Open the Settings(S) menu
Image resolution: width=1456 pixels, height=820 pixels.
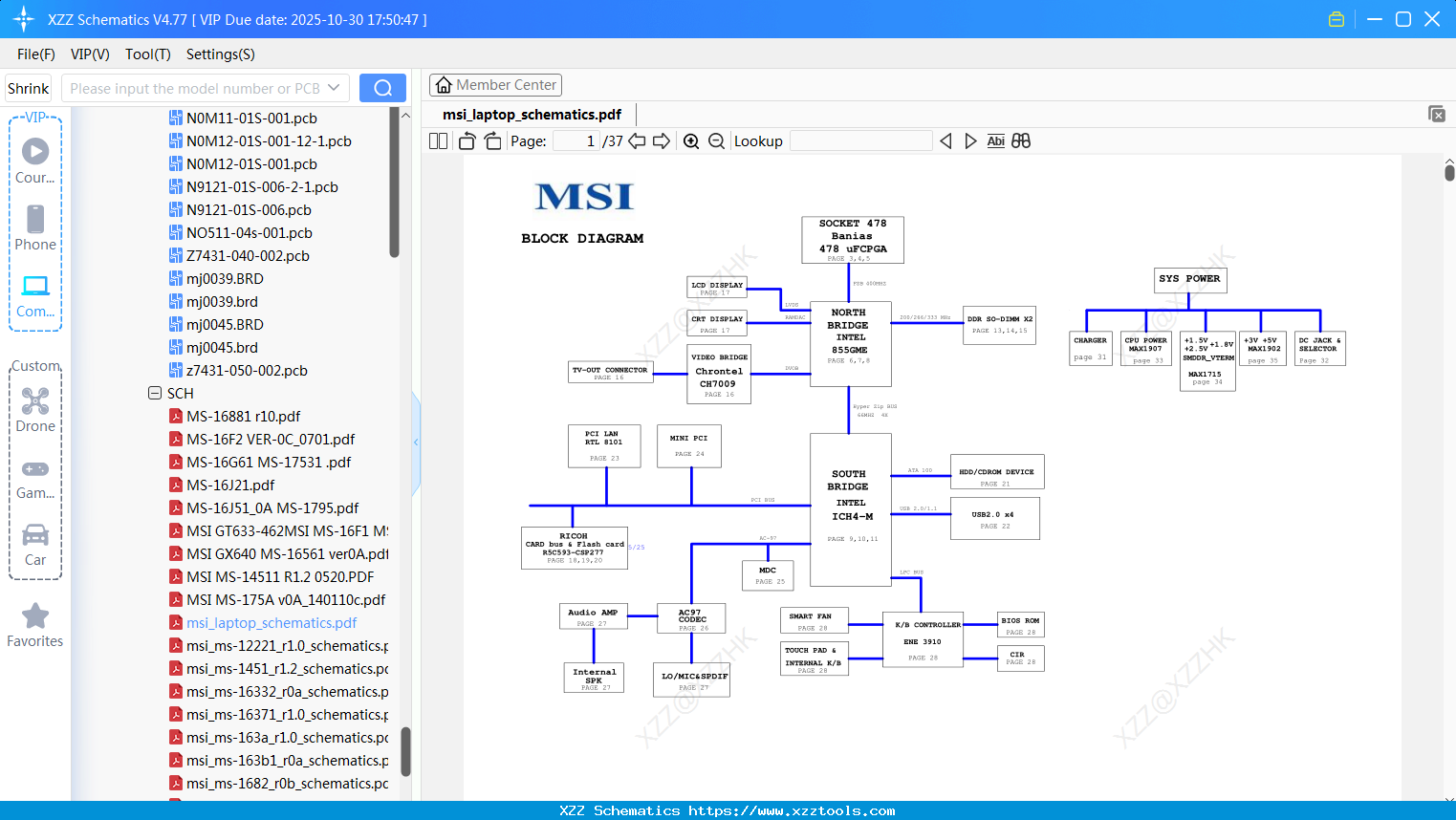coord(221,54)
